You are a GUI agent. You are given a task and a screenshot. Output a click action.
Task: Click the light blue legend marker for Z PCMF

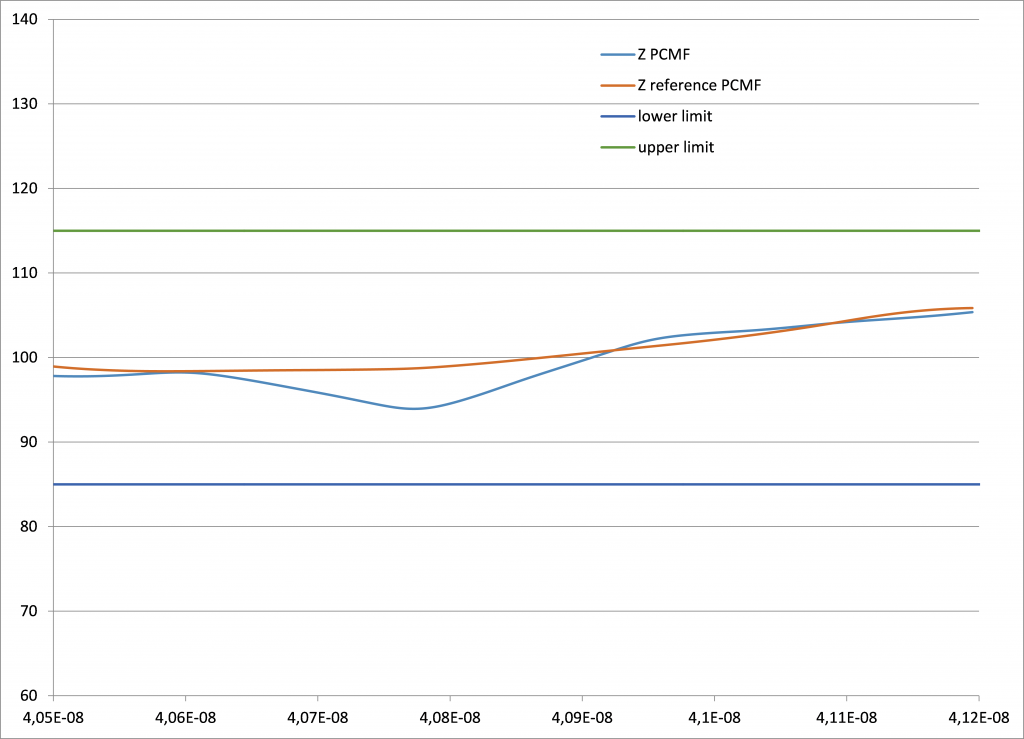(x=614, y=55)
